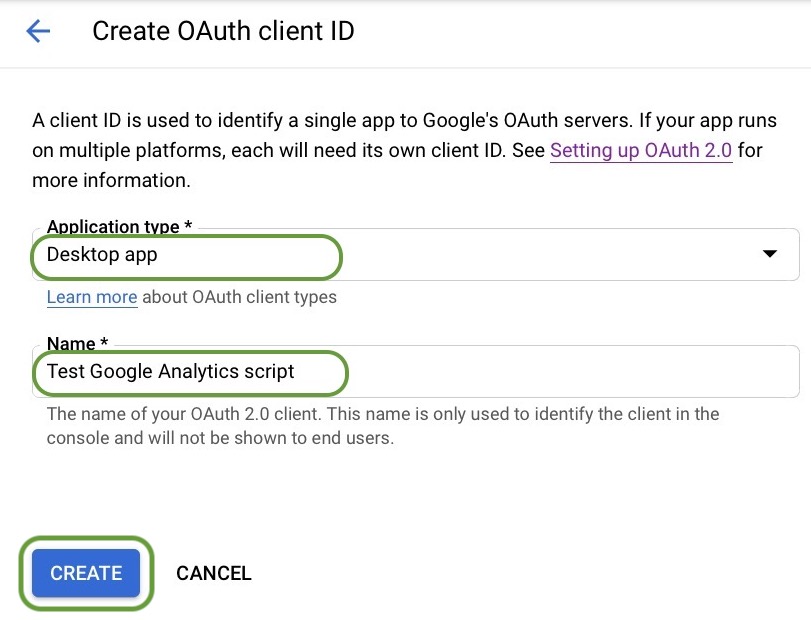The image size is (811, 620).
Task: Click the Application type dropdown arrow
Action: pyautogui.click(x=769, y=254)
